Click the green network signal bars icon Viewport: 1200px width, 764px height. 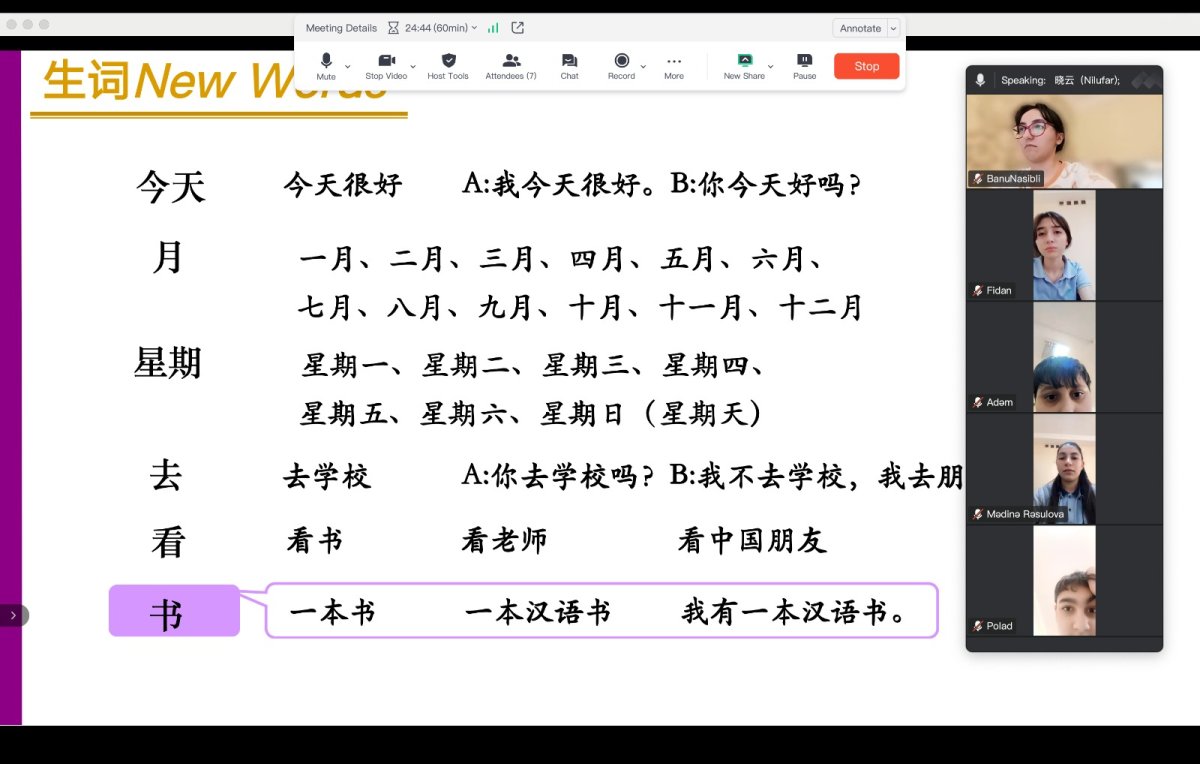point(493,28)
